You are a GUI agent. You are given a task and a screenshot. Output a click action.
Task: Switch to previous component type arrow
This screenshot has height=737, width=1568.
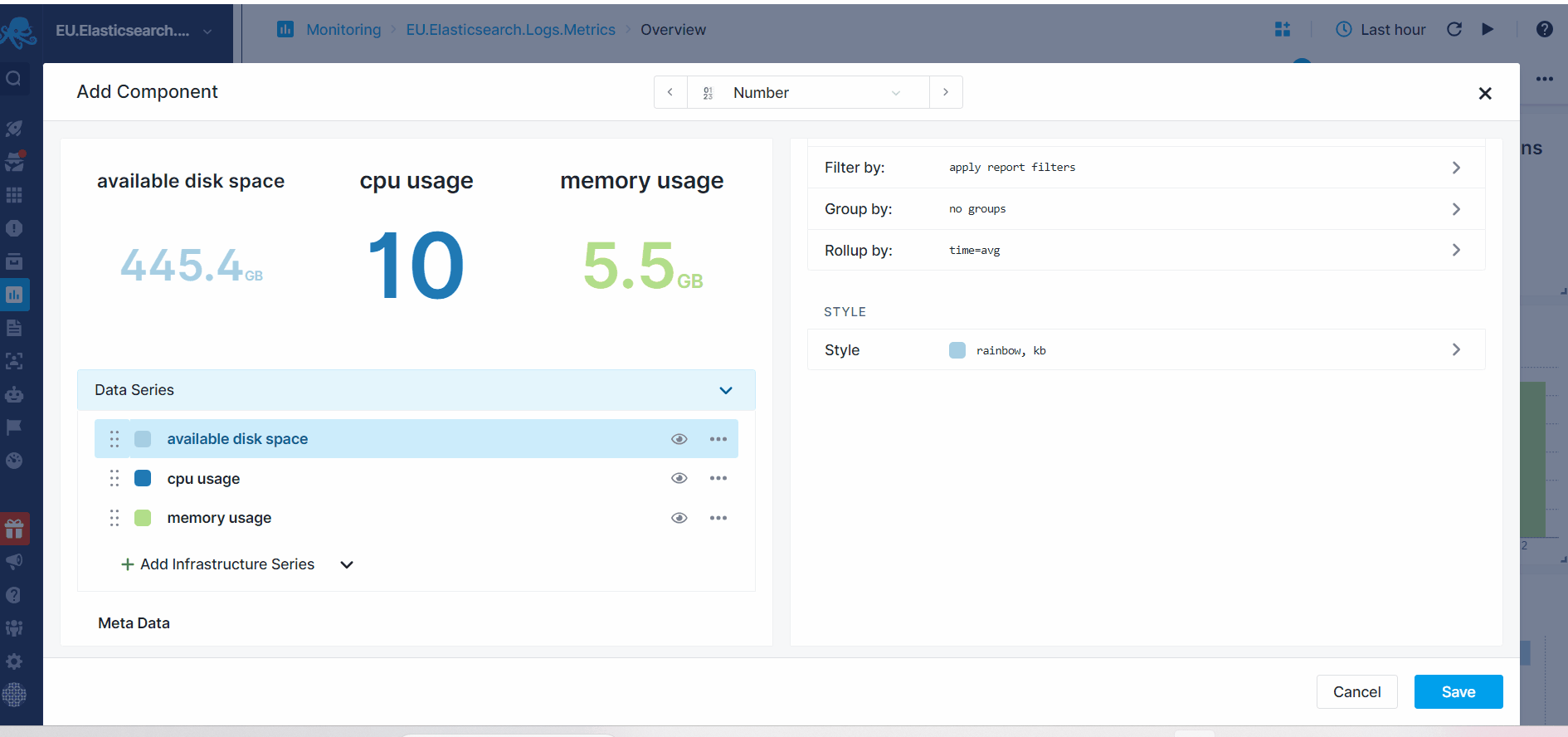[670, 93]
